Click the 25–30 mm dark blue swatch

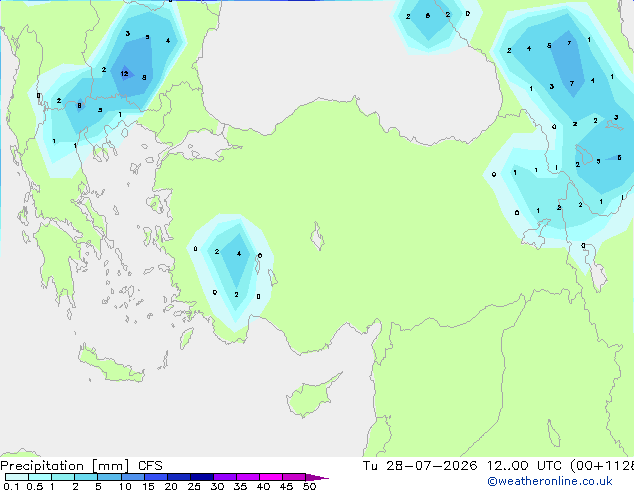pyautogui.click(x=201, y=477)
